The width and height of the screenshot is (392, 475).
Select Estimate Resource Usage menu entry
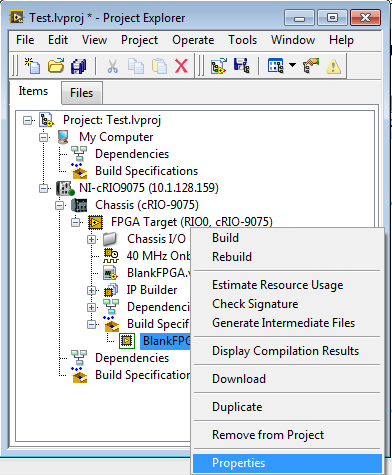[278, 285]
